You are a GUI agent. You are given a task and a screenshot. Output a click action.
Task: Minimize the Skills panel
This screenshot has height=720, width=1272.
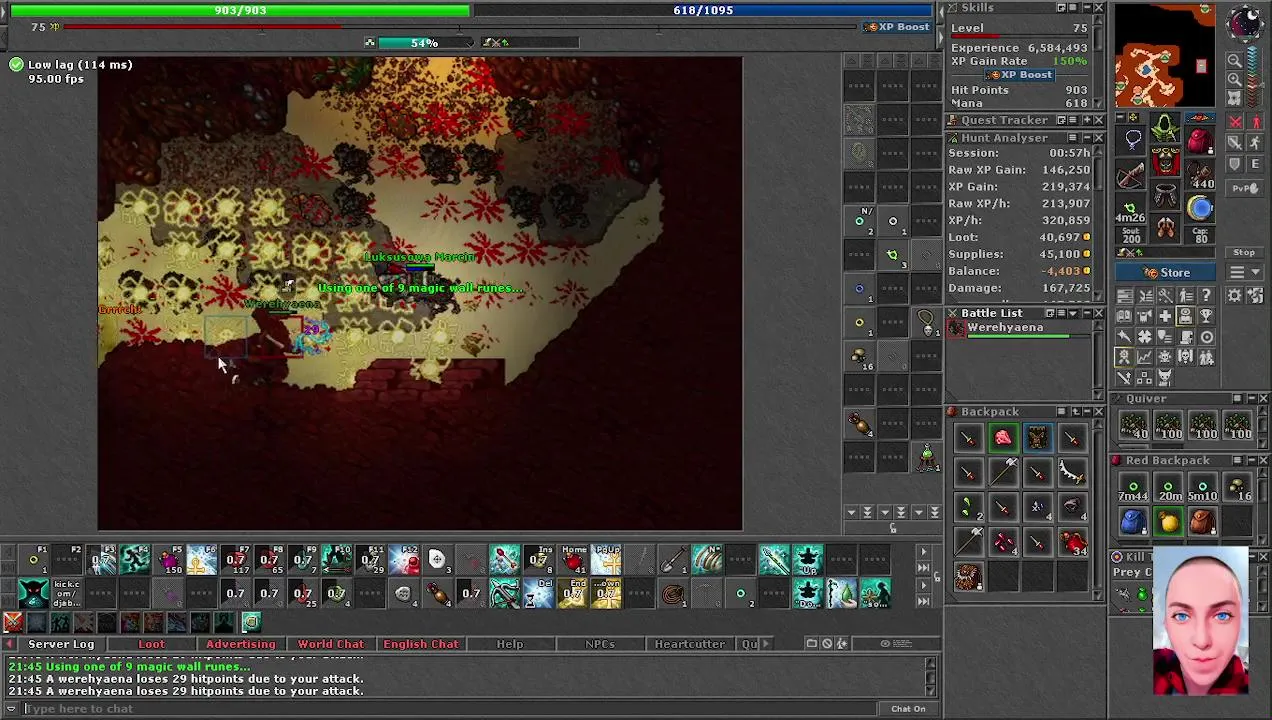[x=1086, y=8]
